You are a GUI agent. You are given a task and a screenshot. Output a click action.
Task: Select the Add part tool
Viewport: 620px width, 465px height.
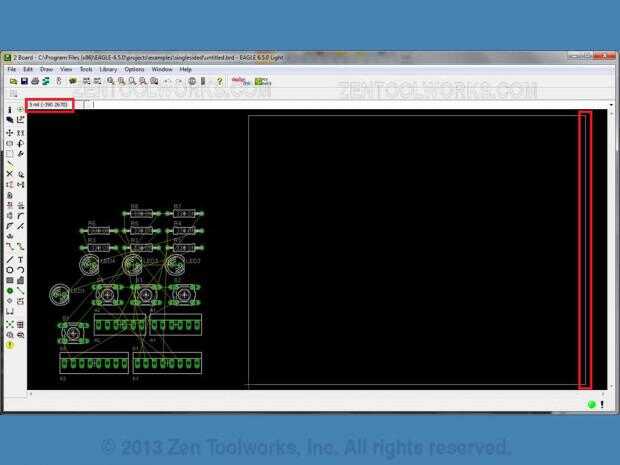[x=21, y=174]
